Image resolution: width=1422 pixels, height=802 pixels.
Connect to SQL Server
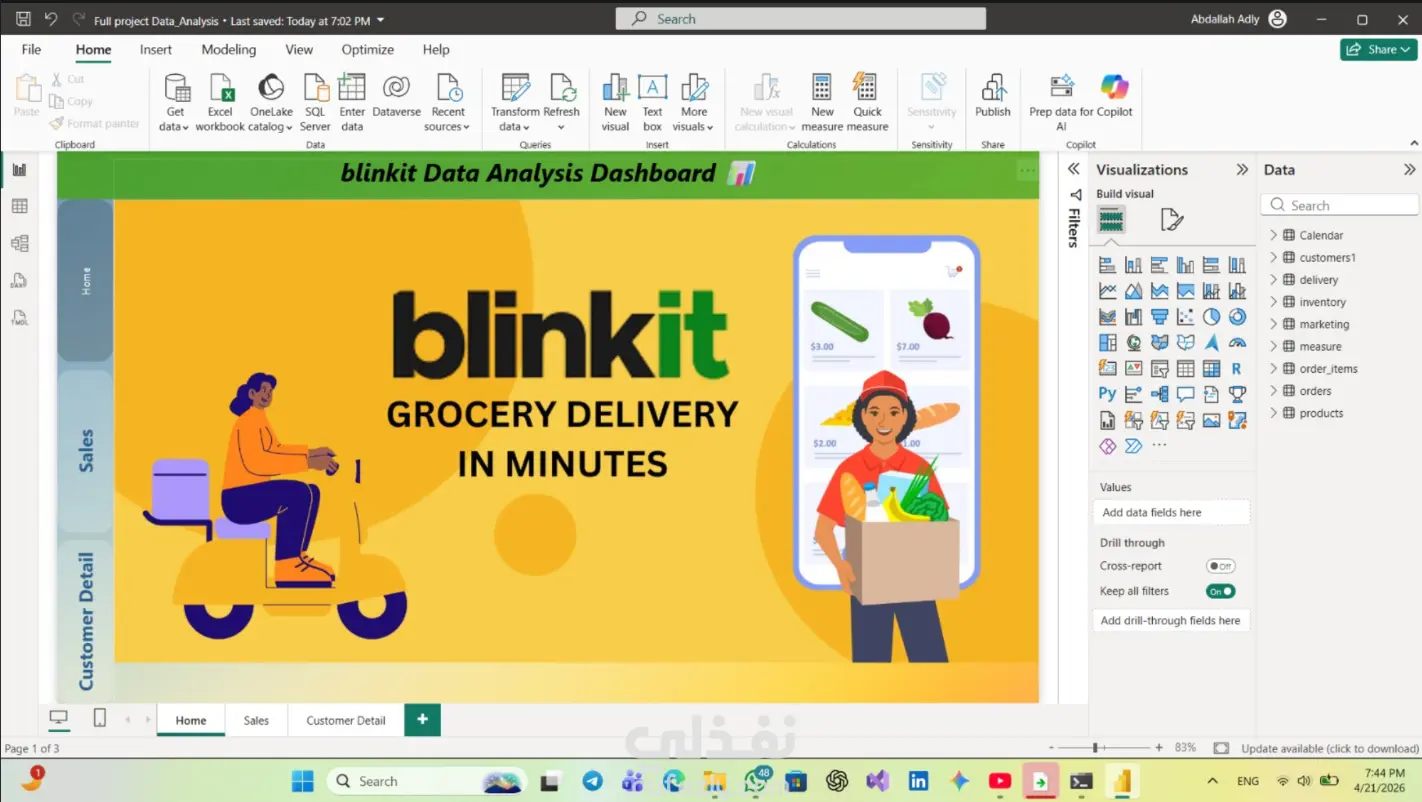[x=315, y=102]
